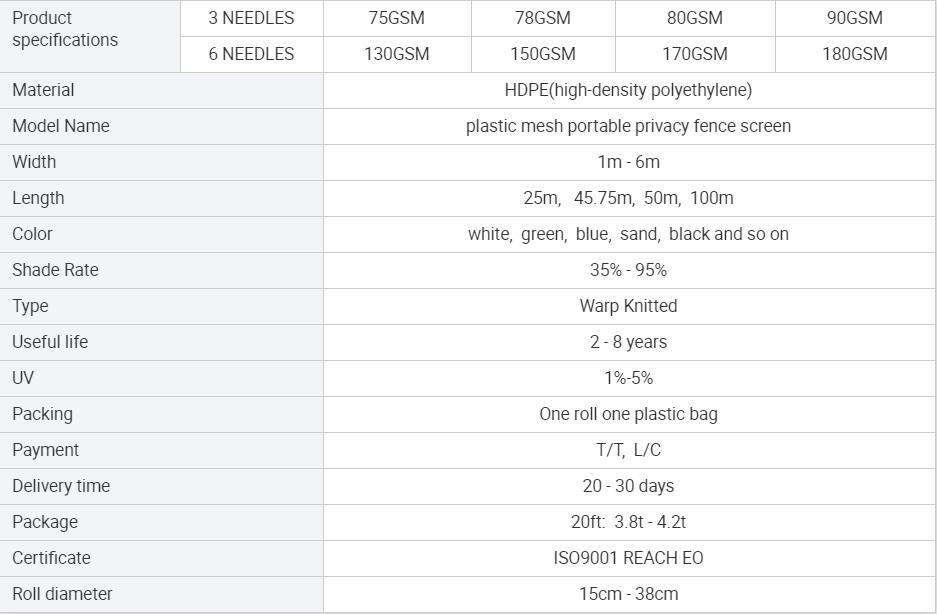Screen dimensions: 937x614
Task: Click the 90GSM value
Action: pos(854,18)
